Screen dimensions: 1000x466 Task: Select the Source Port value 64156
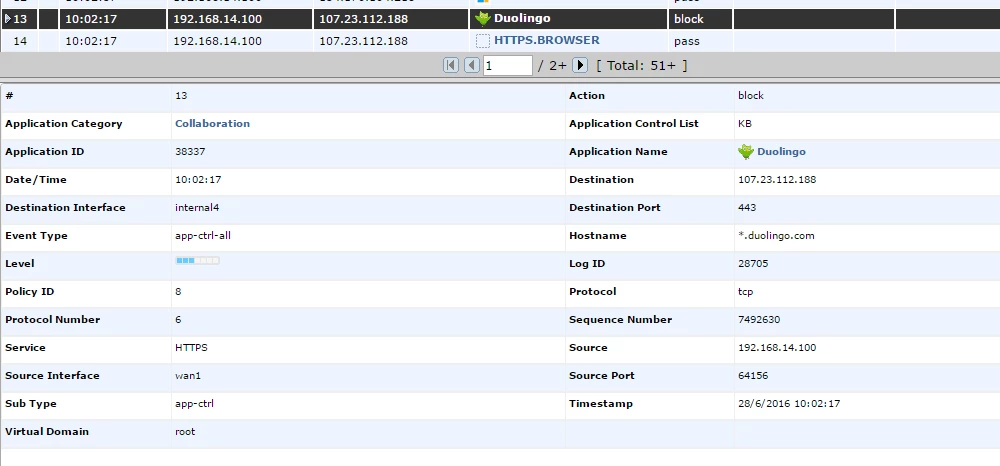[753, 376]
